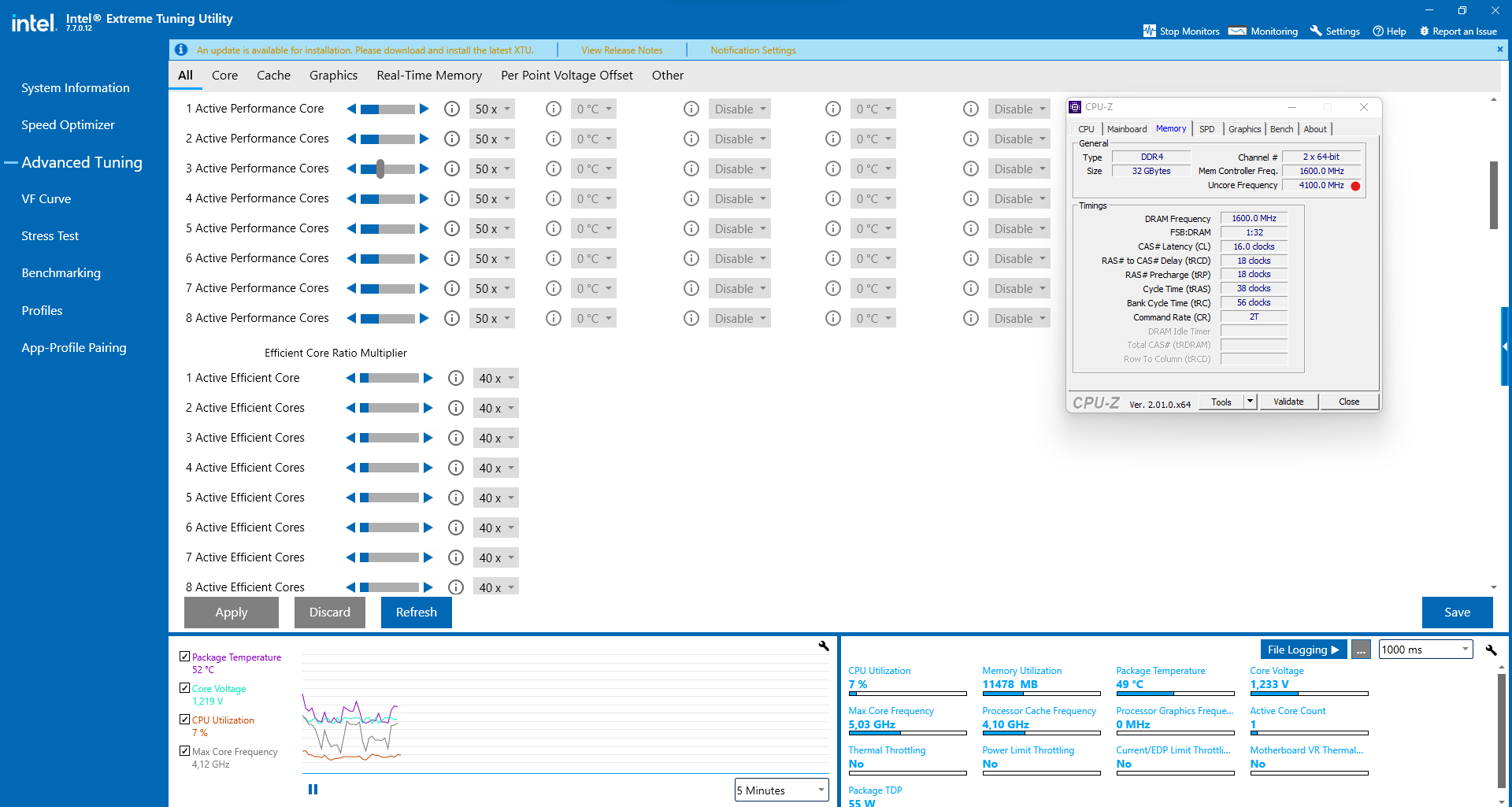Dismiss the update notification bar

pos(1499,49)
